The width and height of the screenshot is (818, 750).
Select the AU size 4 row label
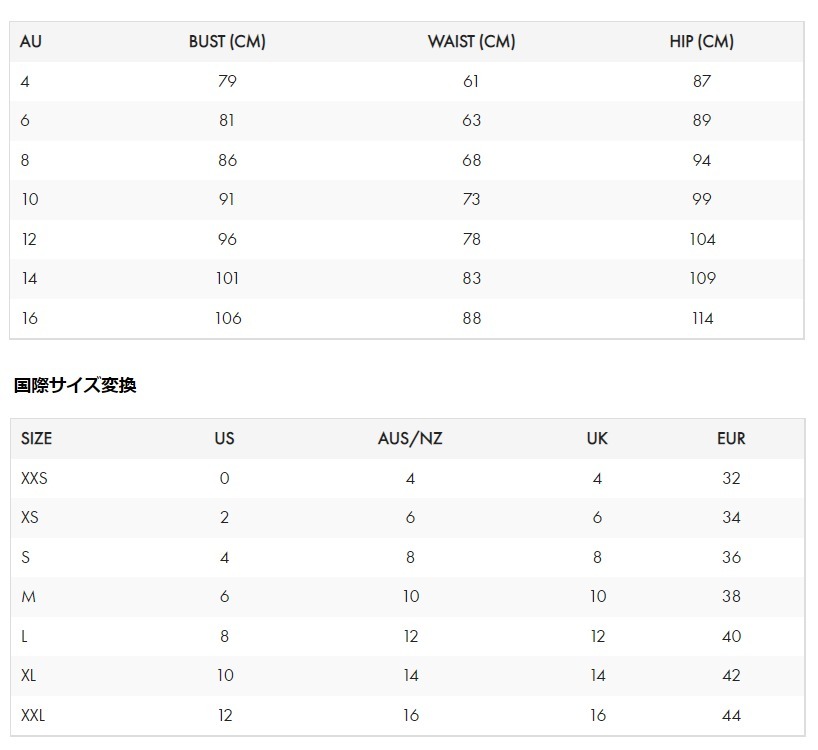coord(25,81)
